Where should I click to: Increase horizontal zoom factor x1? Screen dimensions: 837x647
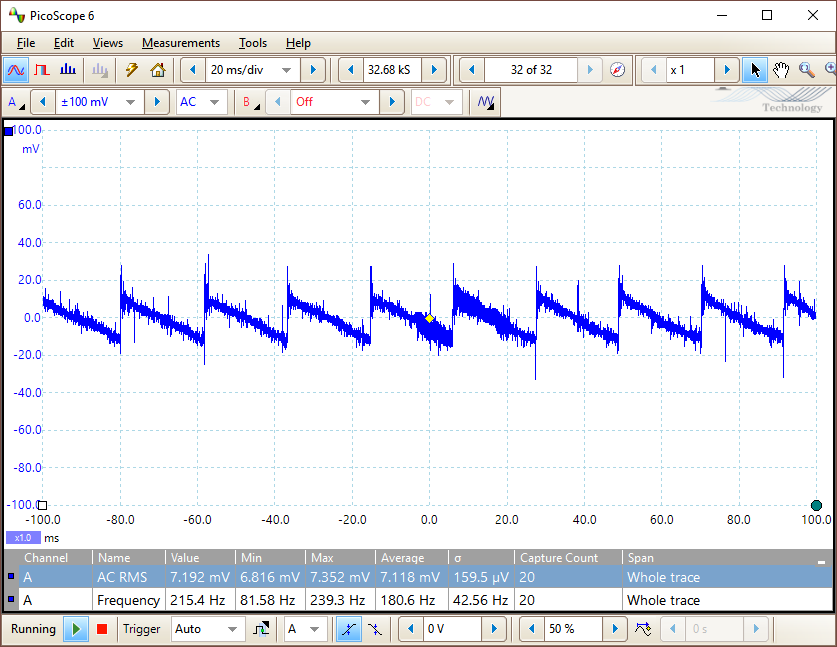[727, 70]
